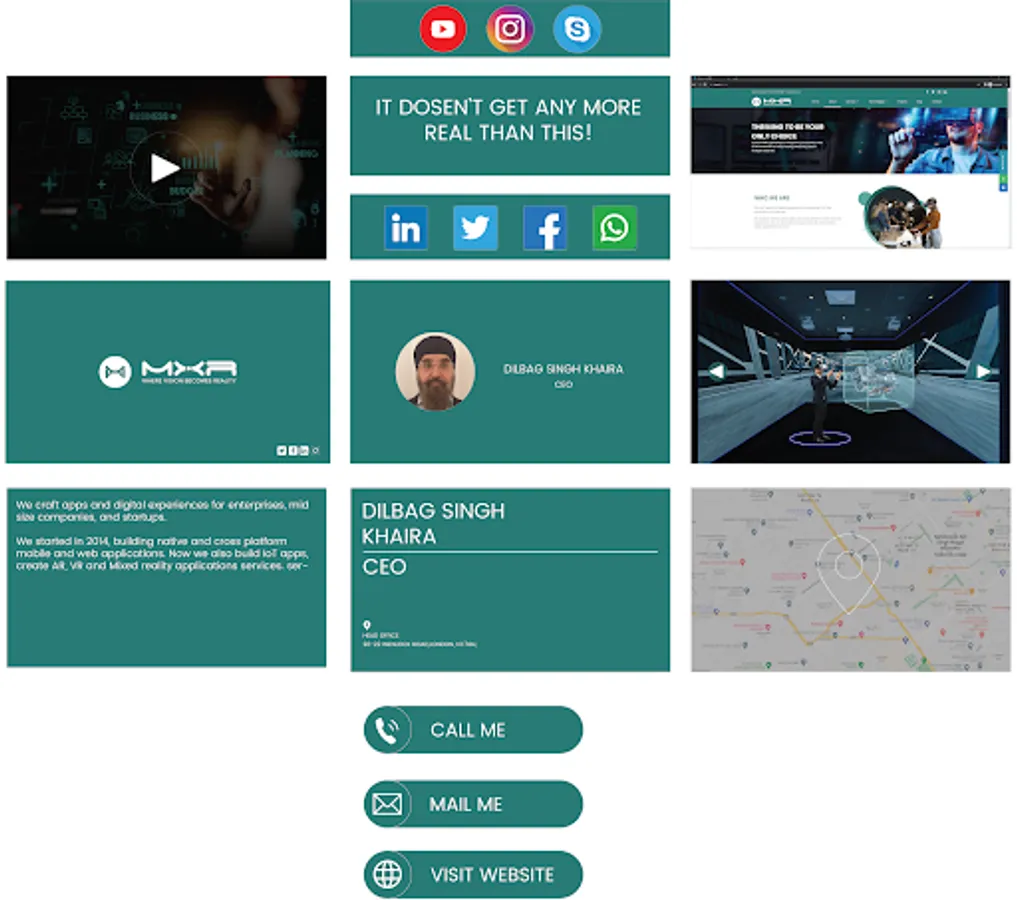
Task: Open the YouTube channel icon
Action: (443, 29)
